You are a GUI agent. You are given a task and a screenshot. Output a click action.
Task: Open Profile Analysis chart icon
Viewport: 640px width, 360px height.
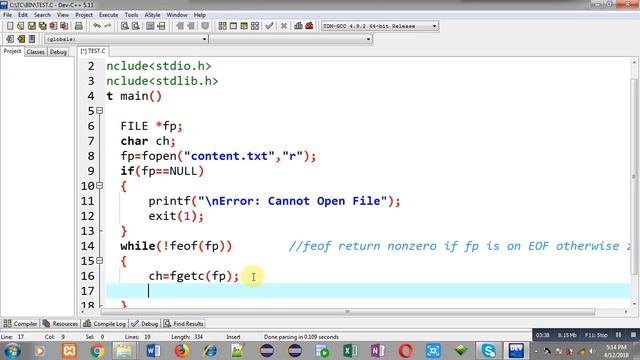click(x=298, y=26)
